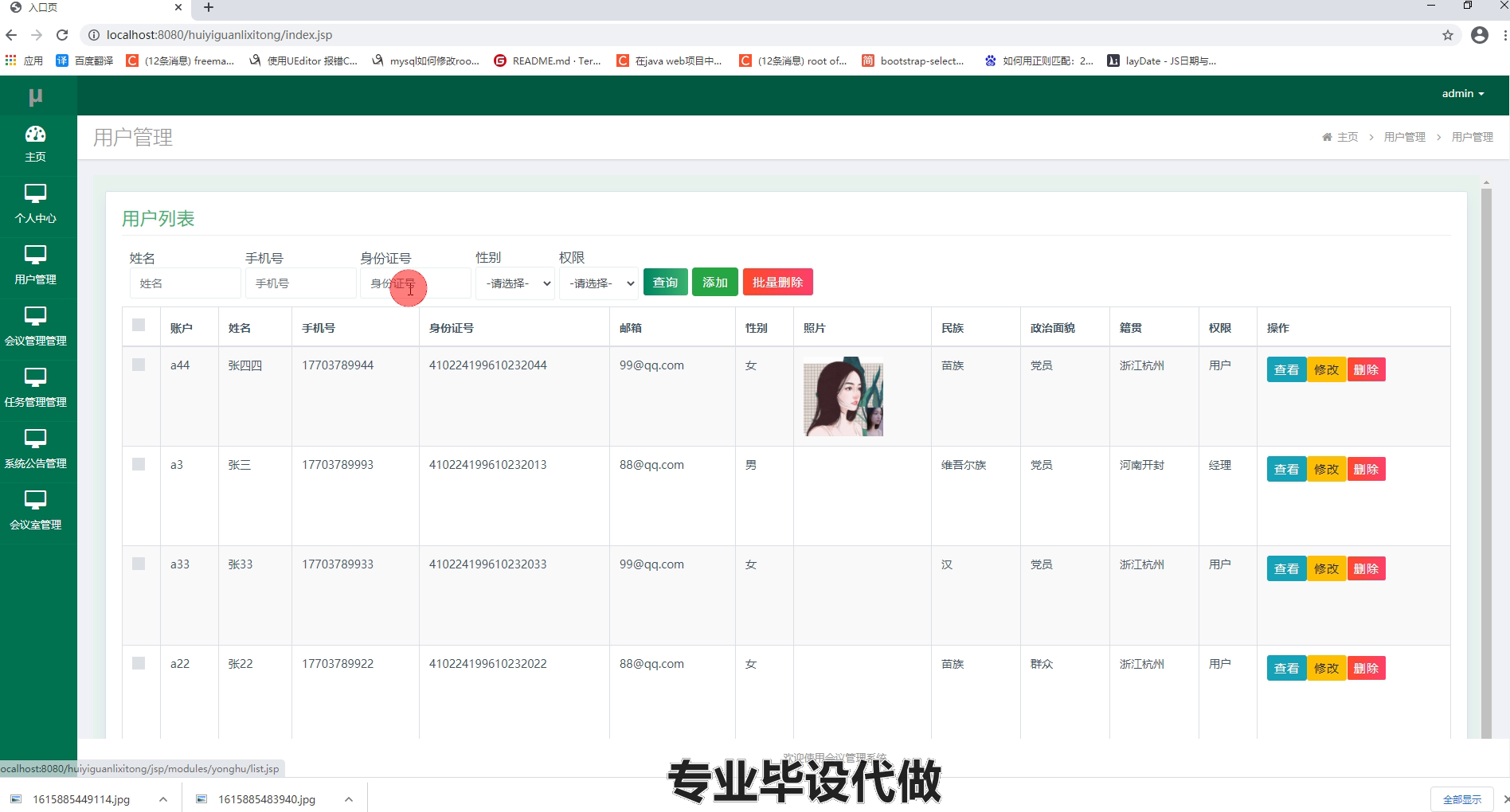Focus the 身份证号 search input field
This screenshot has height=812, width=1510.
pyautogui.click(x=415, y=283)
